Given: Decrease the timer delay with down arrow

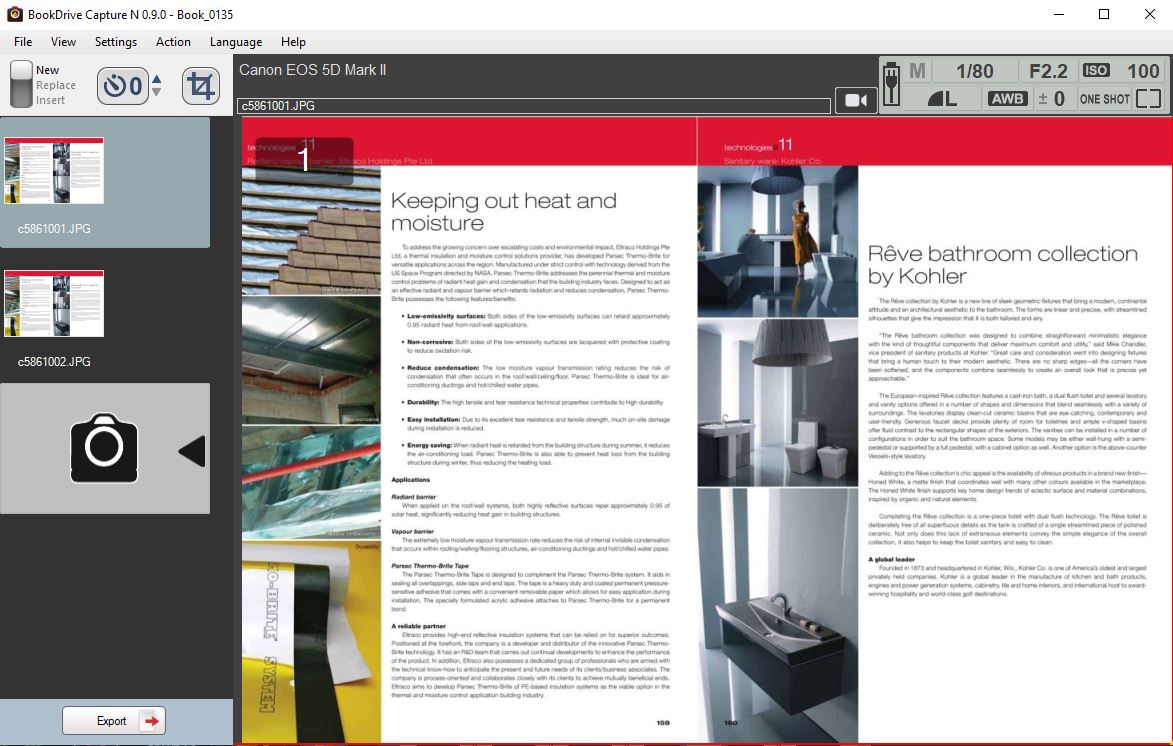Looking at the screenshot, I should pos(156,92).
